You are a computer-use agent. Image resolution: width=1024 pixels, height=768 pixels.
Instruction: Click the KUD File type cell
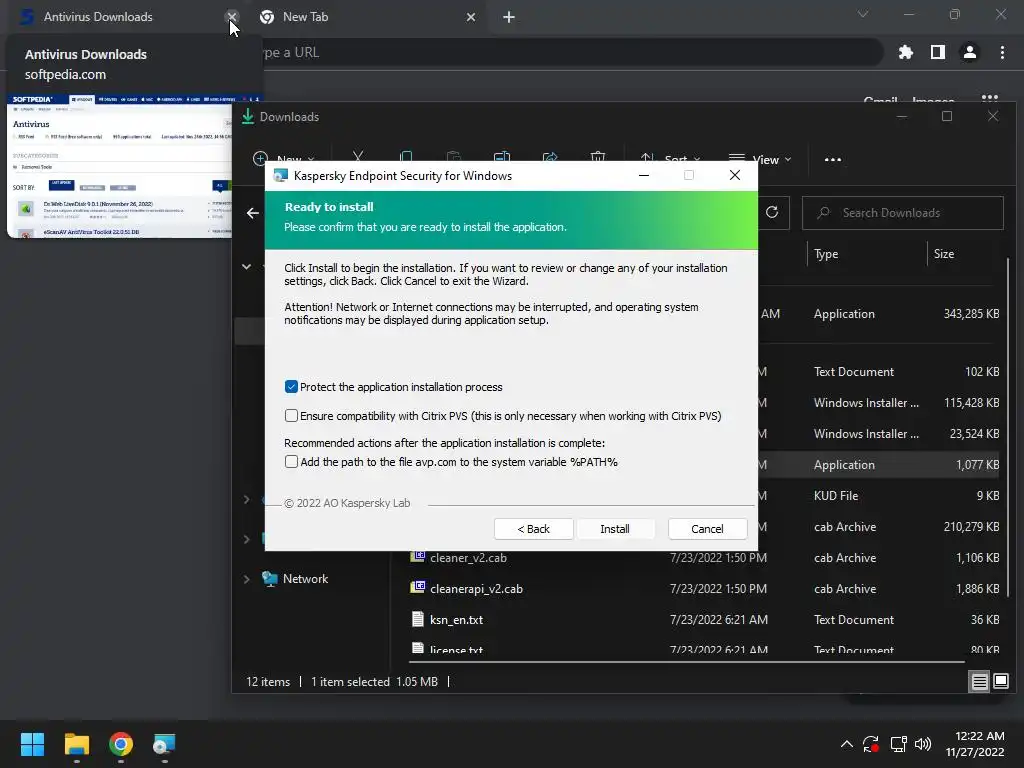tap(836, 496)
